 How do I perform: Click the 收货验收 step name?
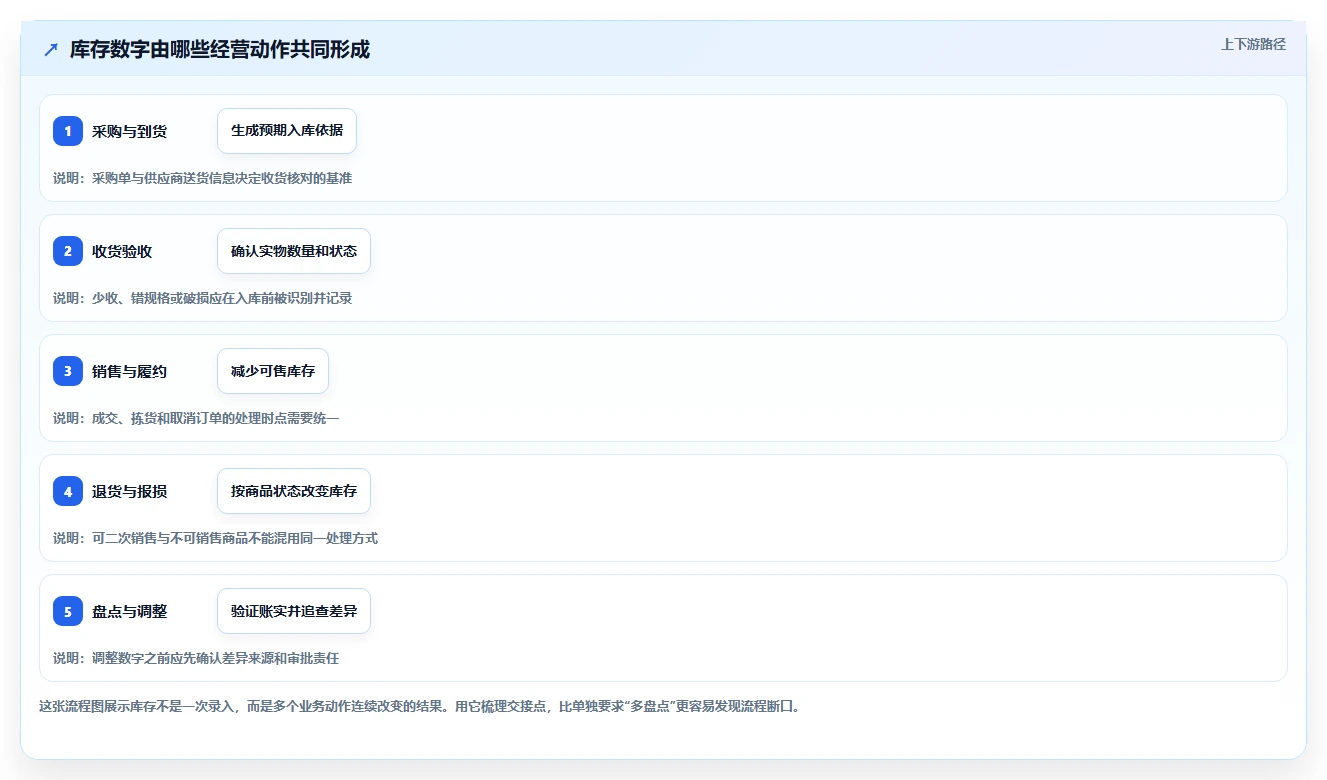(x=122, y=251)
